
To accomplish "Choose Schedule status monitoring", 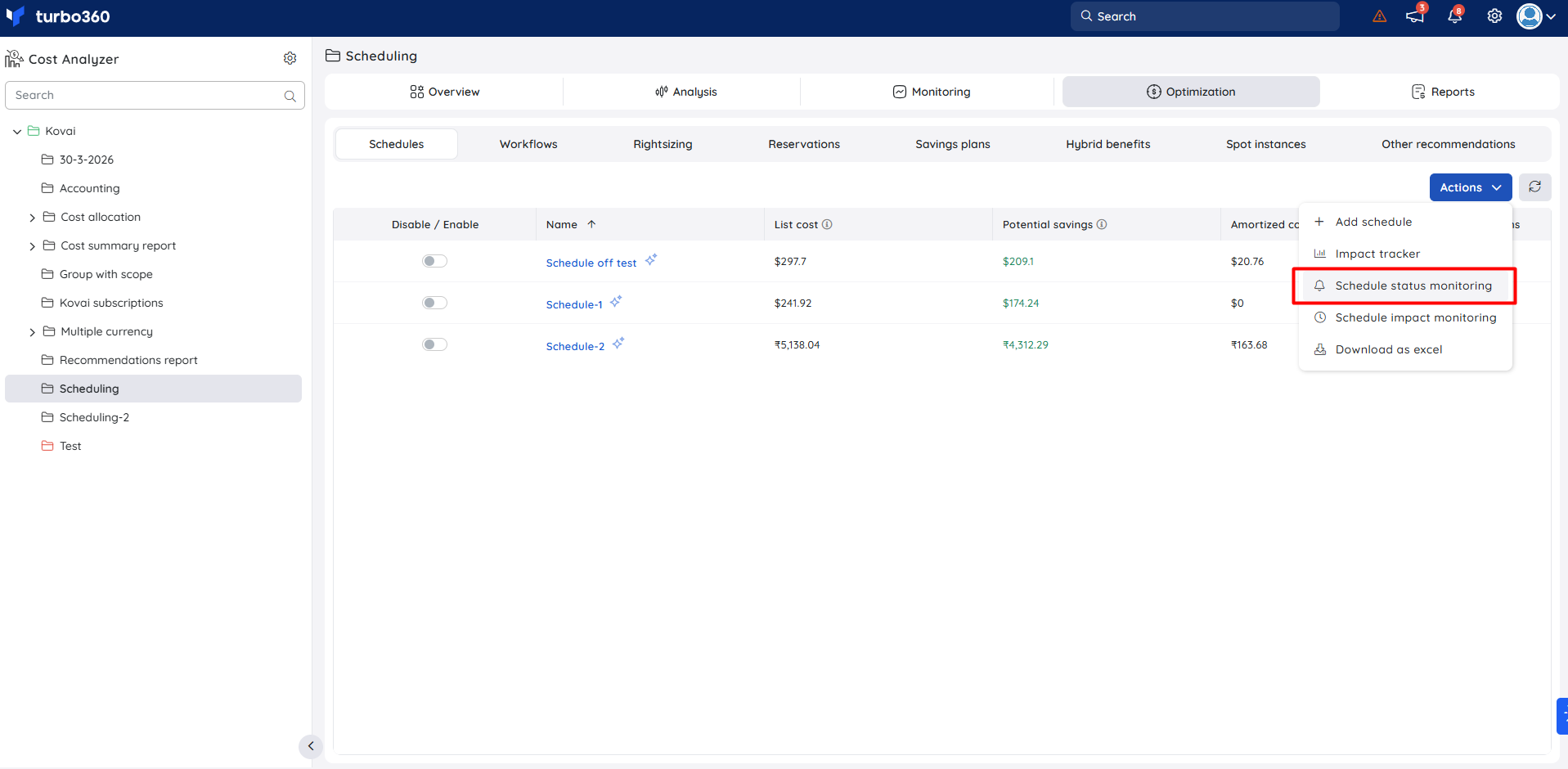I will coord(1405,286).
